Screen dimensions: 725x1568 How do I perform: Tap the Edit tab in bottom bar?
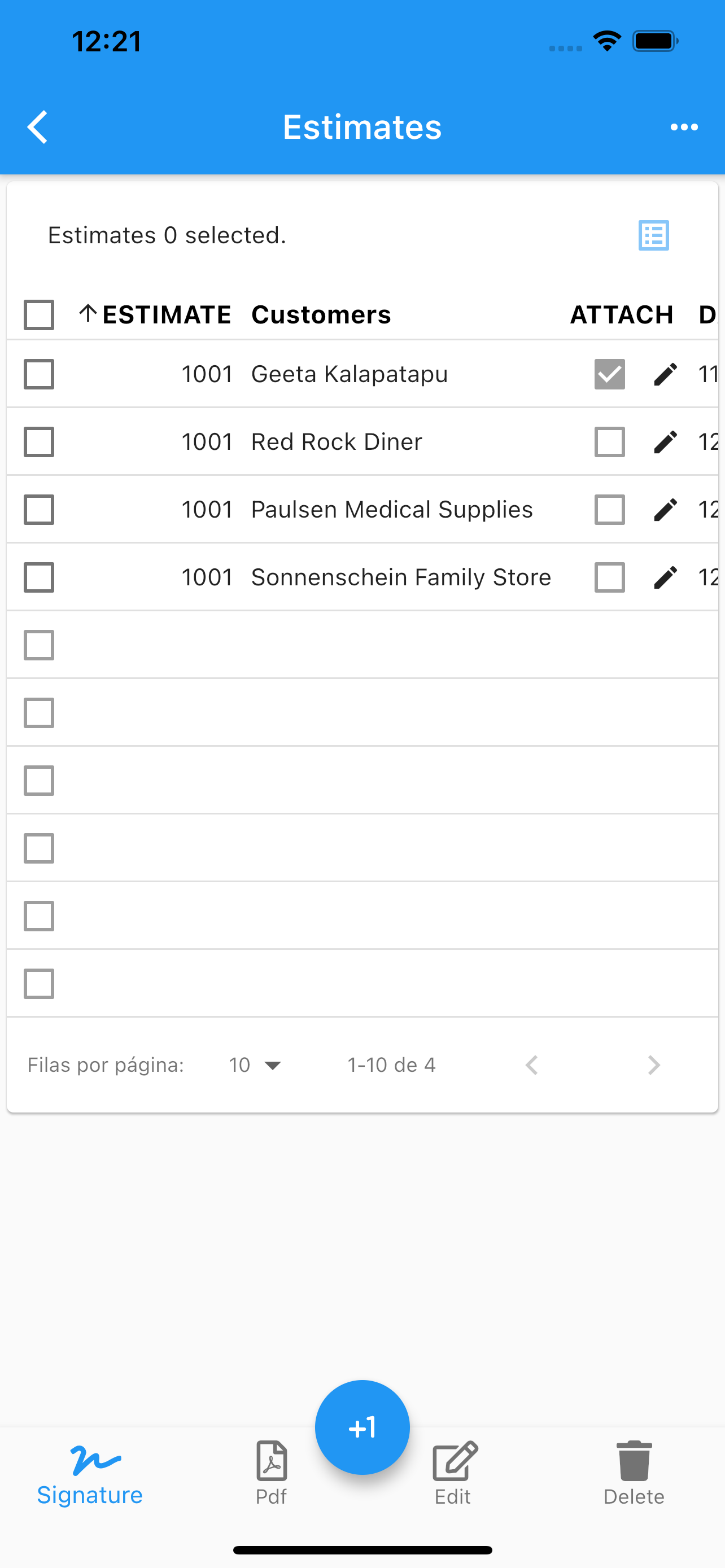coord(453,1474)
